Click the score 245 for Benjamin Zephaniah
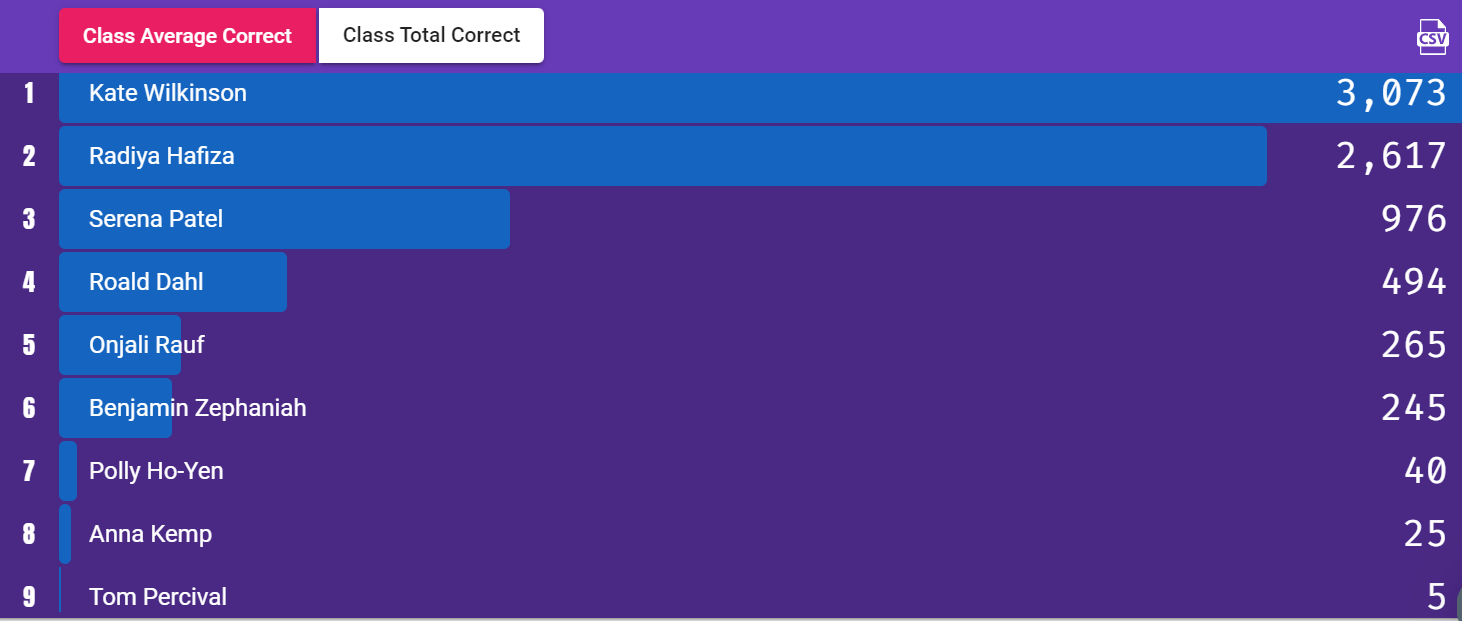Viewport: 1462px width, 621px height. [1413, 408]
